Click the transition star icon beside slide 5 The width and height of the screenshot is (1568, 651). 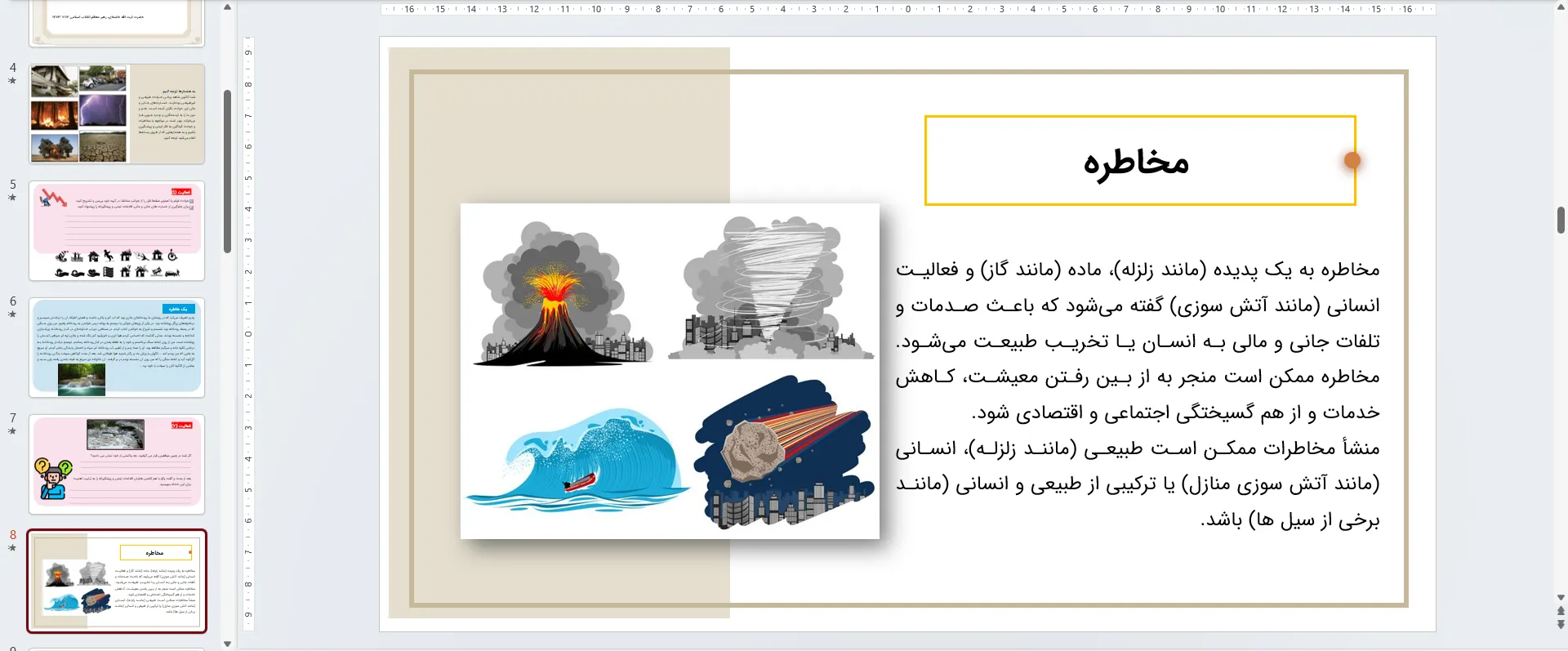pyautogui.click(x=12, y=198)
